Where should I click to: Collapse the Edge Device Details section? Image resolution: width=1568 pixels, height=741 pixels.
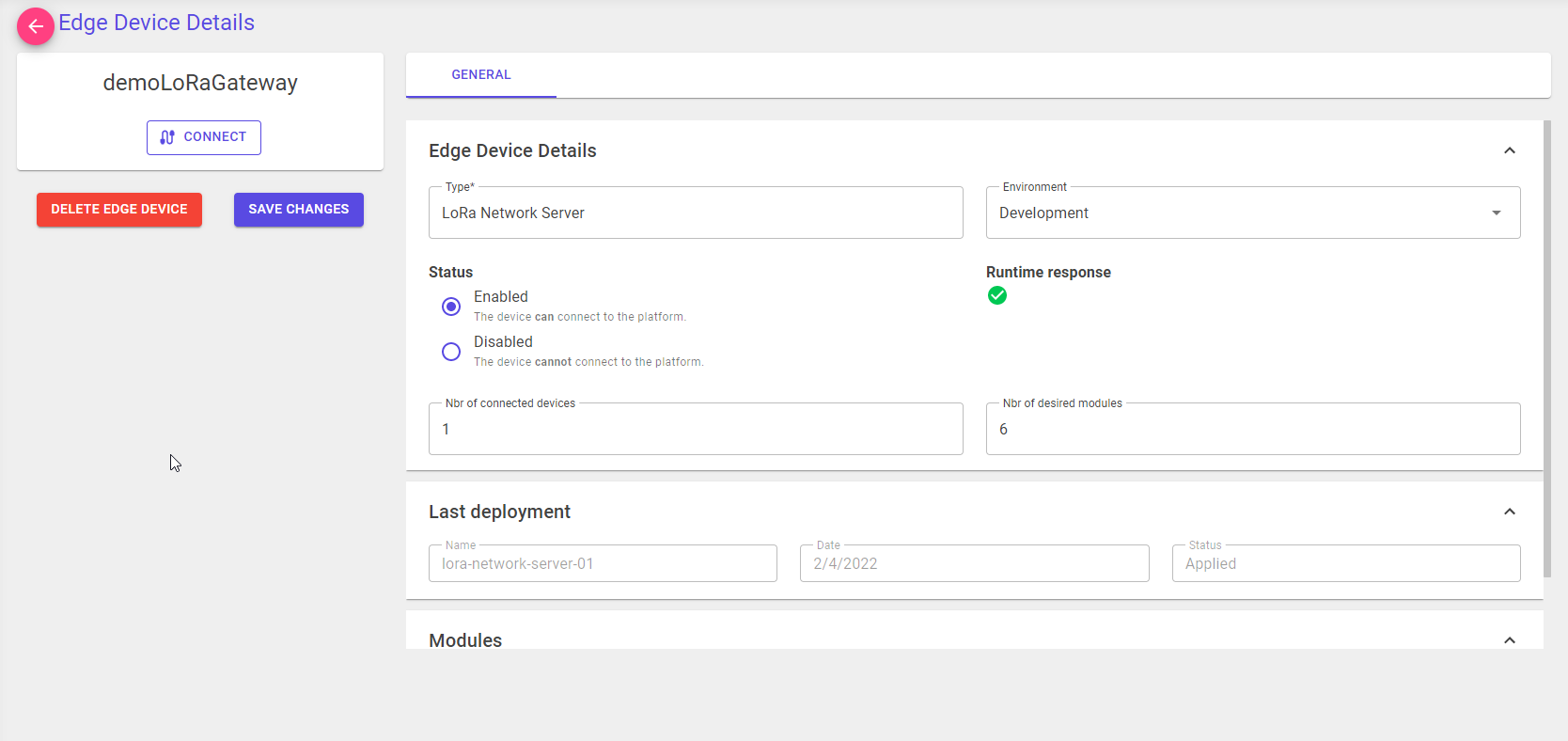tap(1509, 151)
